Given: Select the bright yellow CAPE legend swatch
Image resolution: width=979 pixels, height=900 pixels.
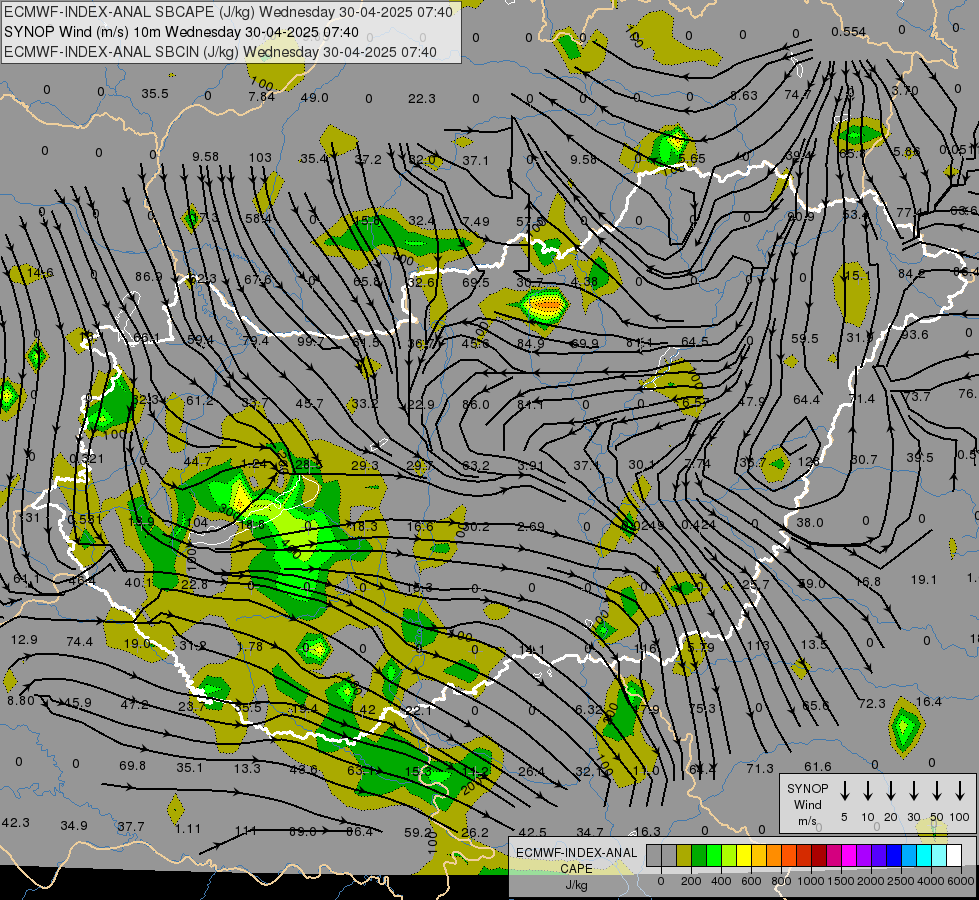Looking at the screenshot, I should [744, 856].
